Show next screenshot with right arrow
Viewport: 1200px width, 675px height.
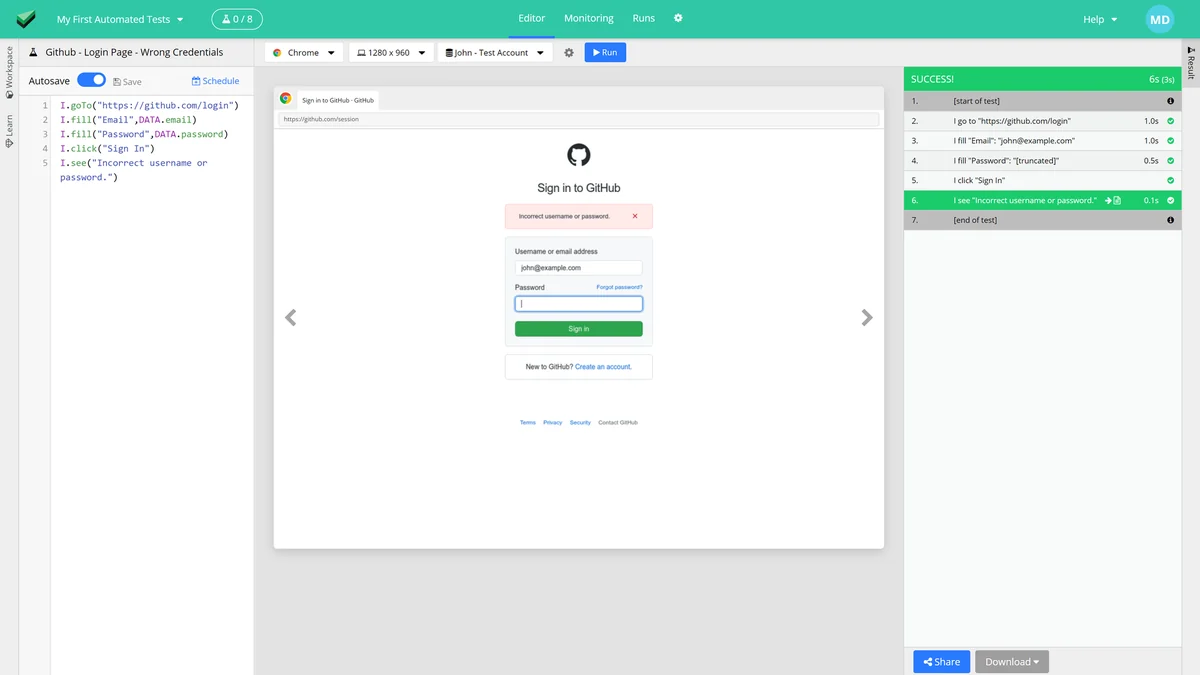[x=867, y=318]
